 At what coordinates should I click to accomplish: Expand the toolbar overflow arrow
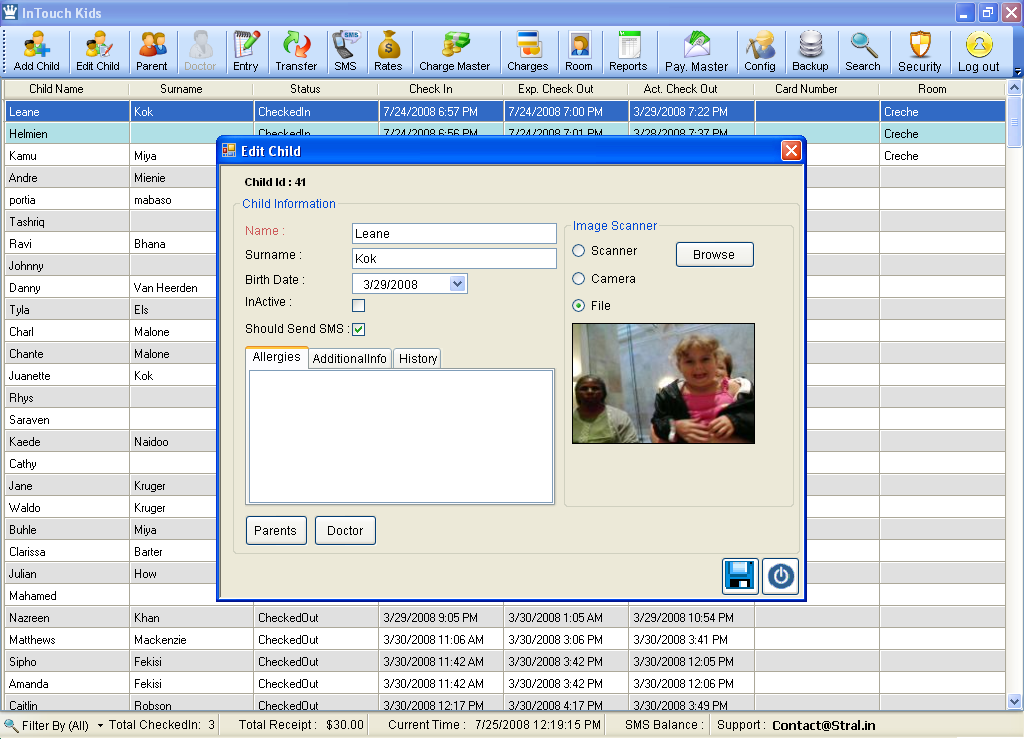[1017, 71]
